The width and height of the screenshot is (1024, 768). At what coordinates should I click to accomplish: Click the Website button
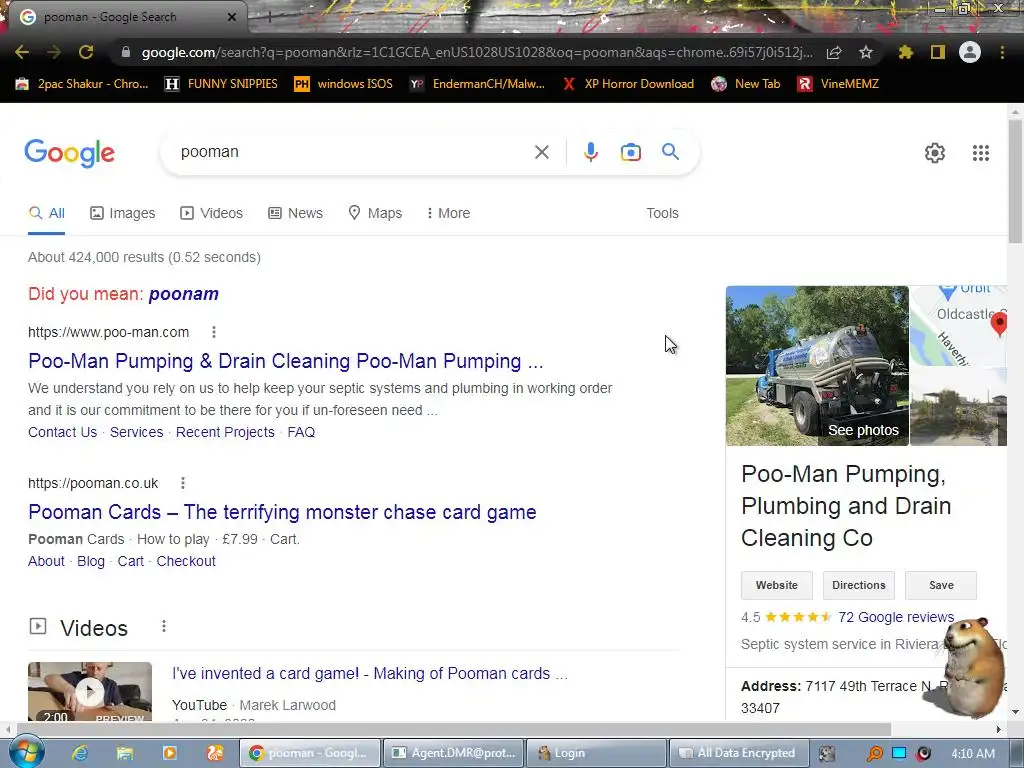tap(776, 585)
